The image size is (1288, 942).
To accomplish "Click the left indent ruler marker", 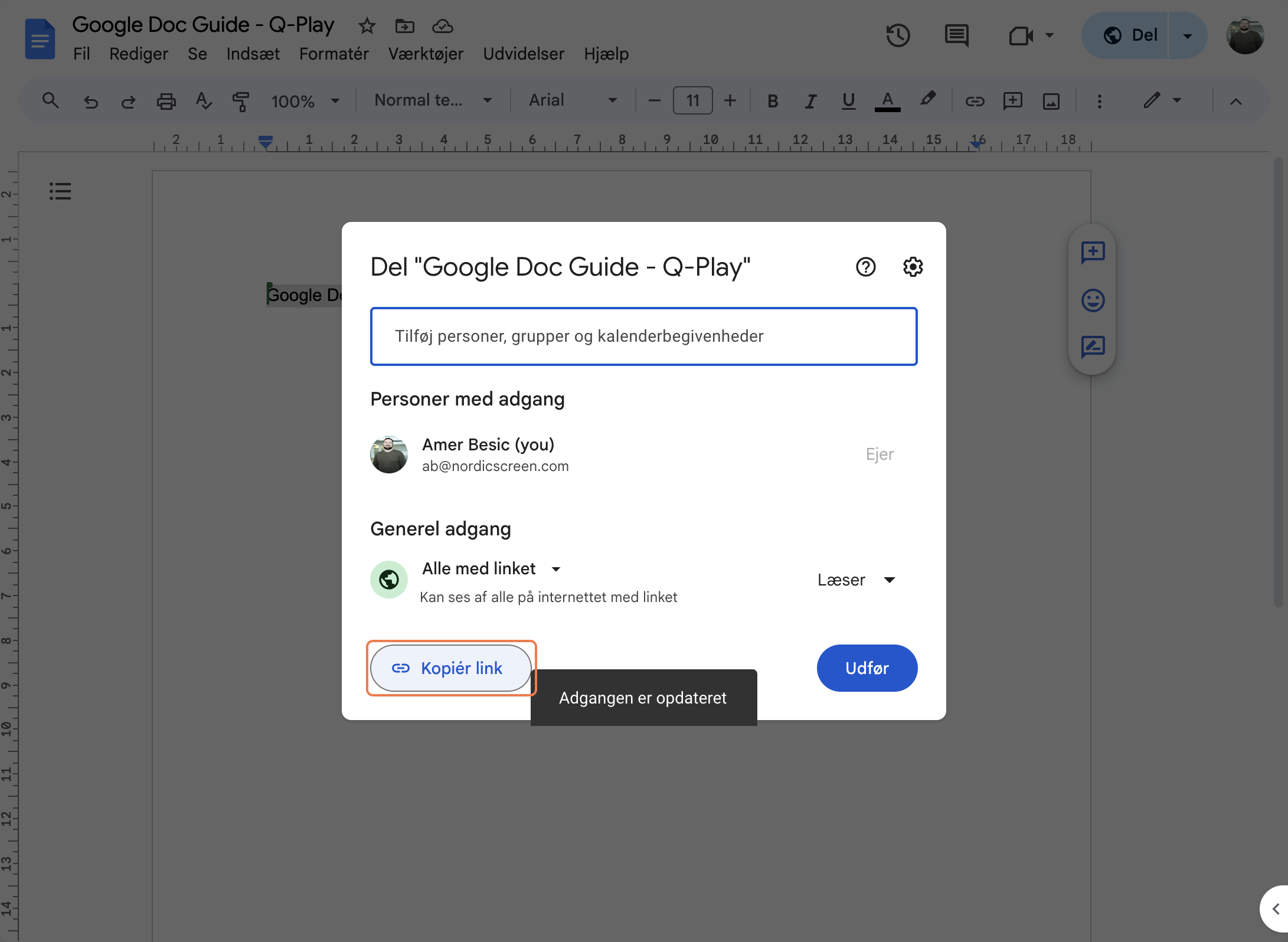I will (266, 142).
